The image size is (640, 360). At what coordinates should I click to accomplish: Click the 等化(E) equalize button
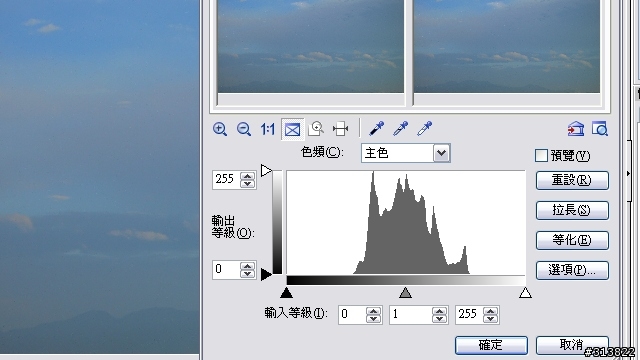click(572, 240)
